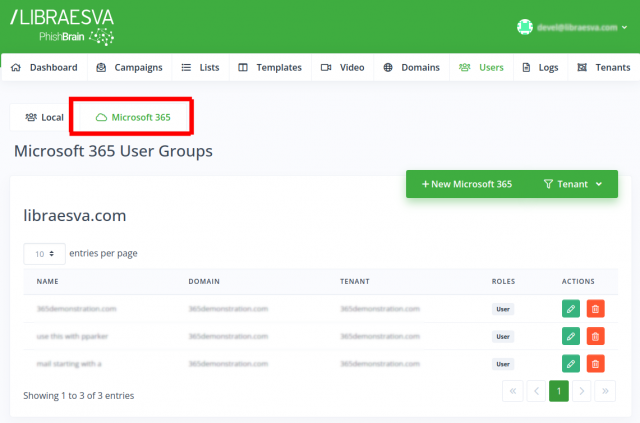Sort the table by NAME column

click(x=47, y=281)
